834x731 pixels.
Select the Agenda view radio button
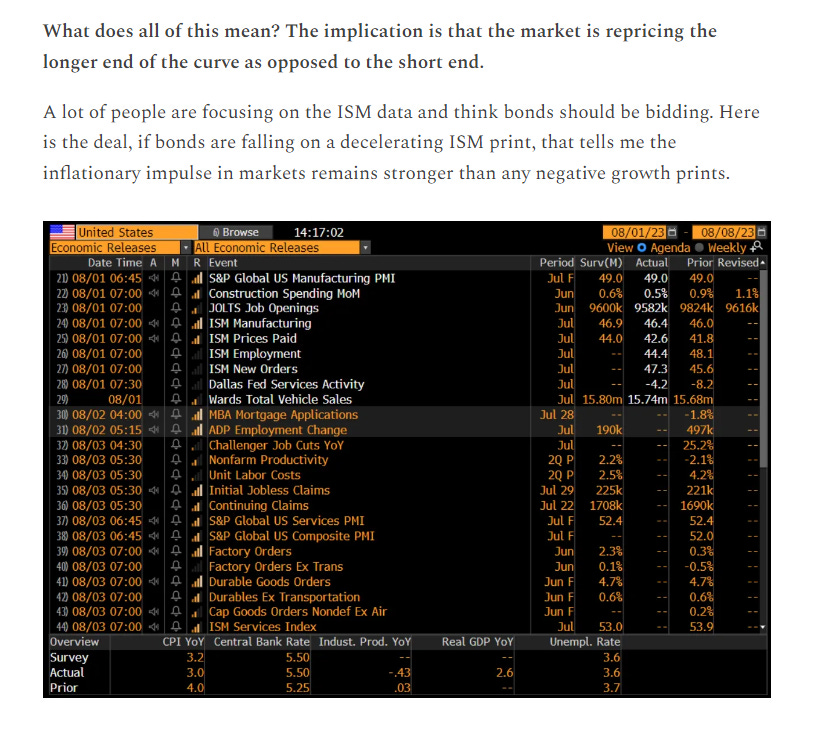coord(641,247)
